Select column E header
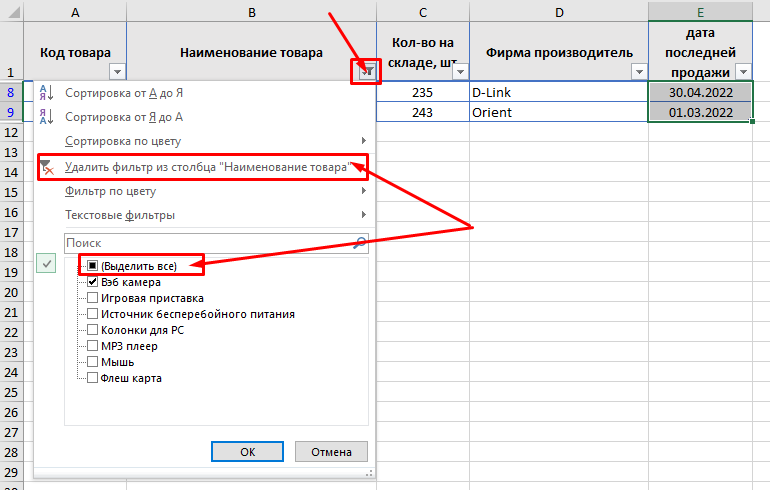Screen dimensions: 770x490 click(x=700, y=12)
